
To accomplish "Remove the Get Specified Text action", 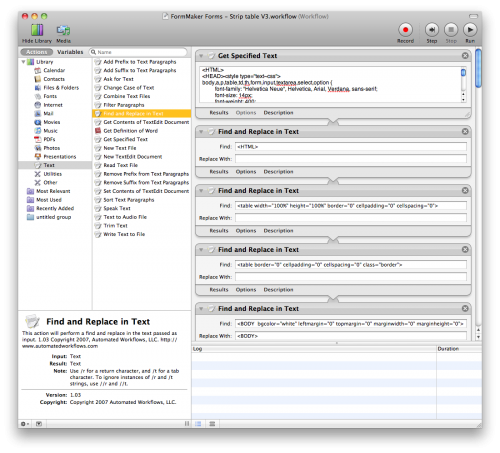I will tap(465, 56).
